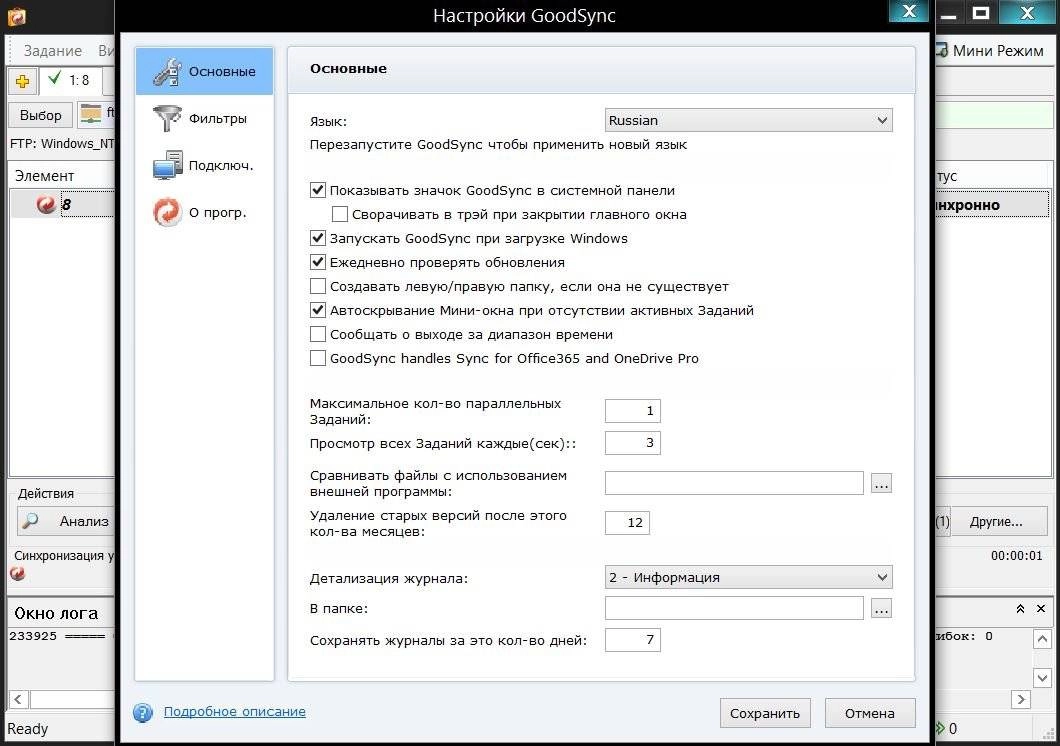Open the О прогр. section
This screenshot has height=746, width=1060.
pos(203,212)
